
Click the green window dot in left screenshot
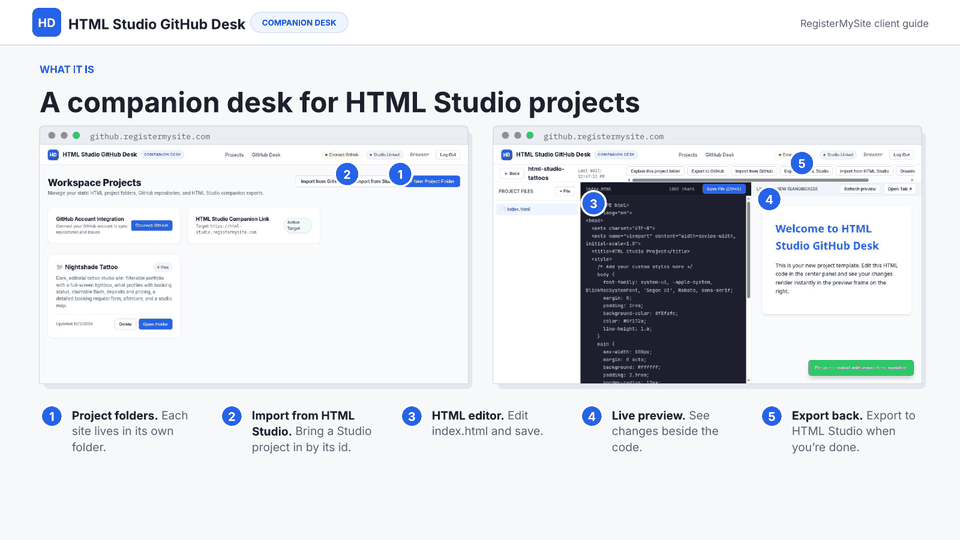pyautogui.click(x=77, y=135)
